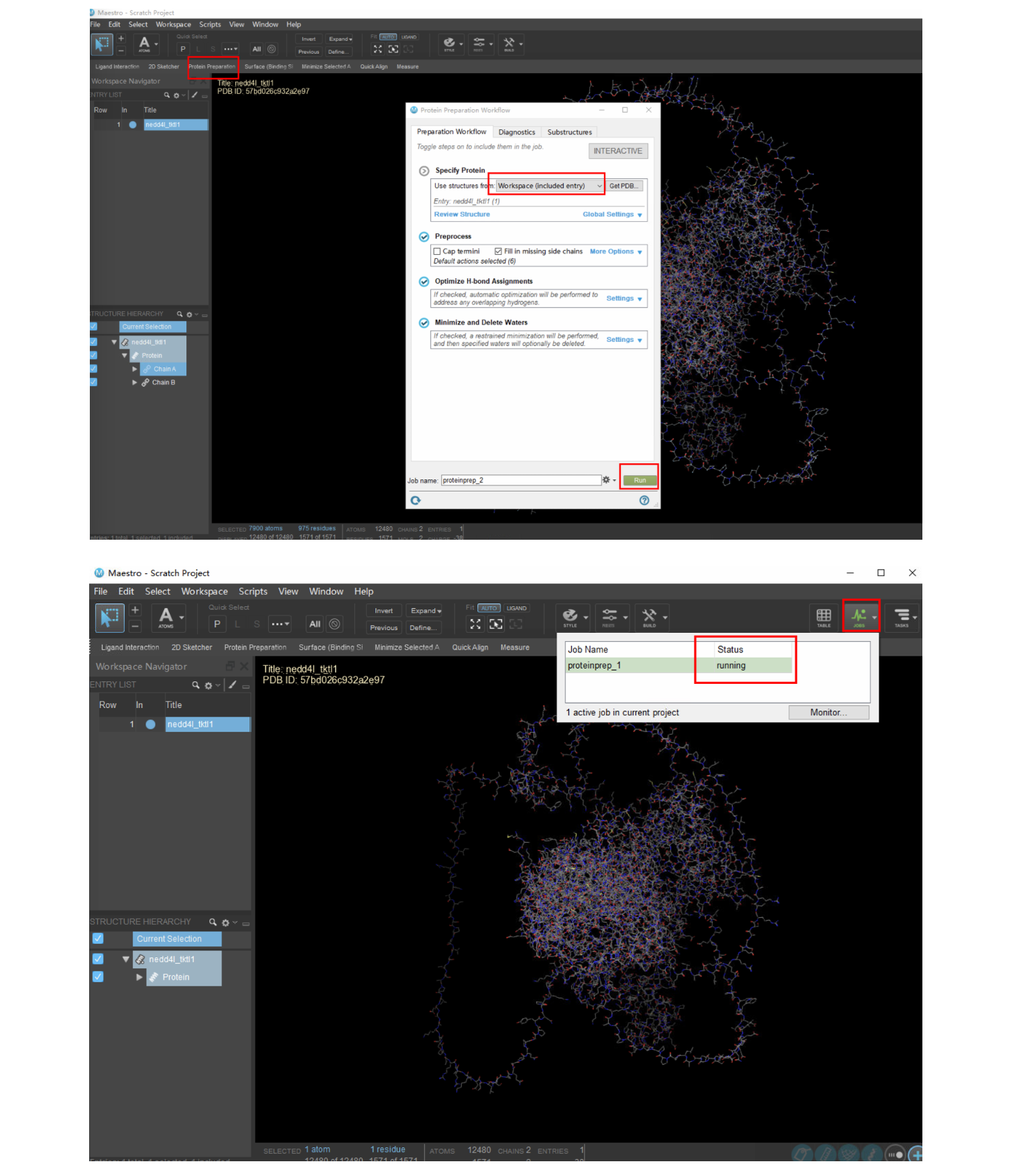Toggle Minimize and Delete Waters step checkmark
Screen dimensions: 1035x1176
click(x=424, y=322)
